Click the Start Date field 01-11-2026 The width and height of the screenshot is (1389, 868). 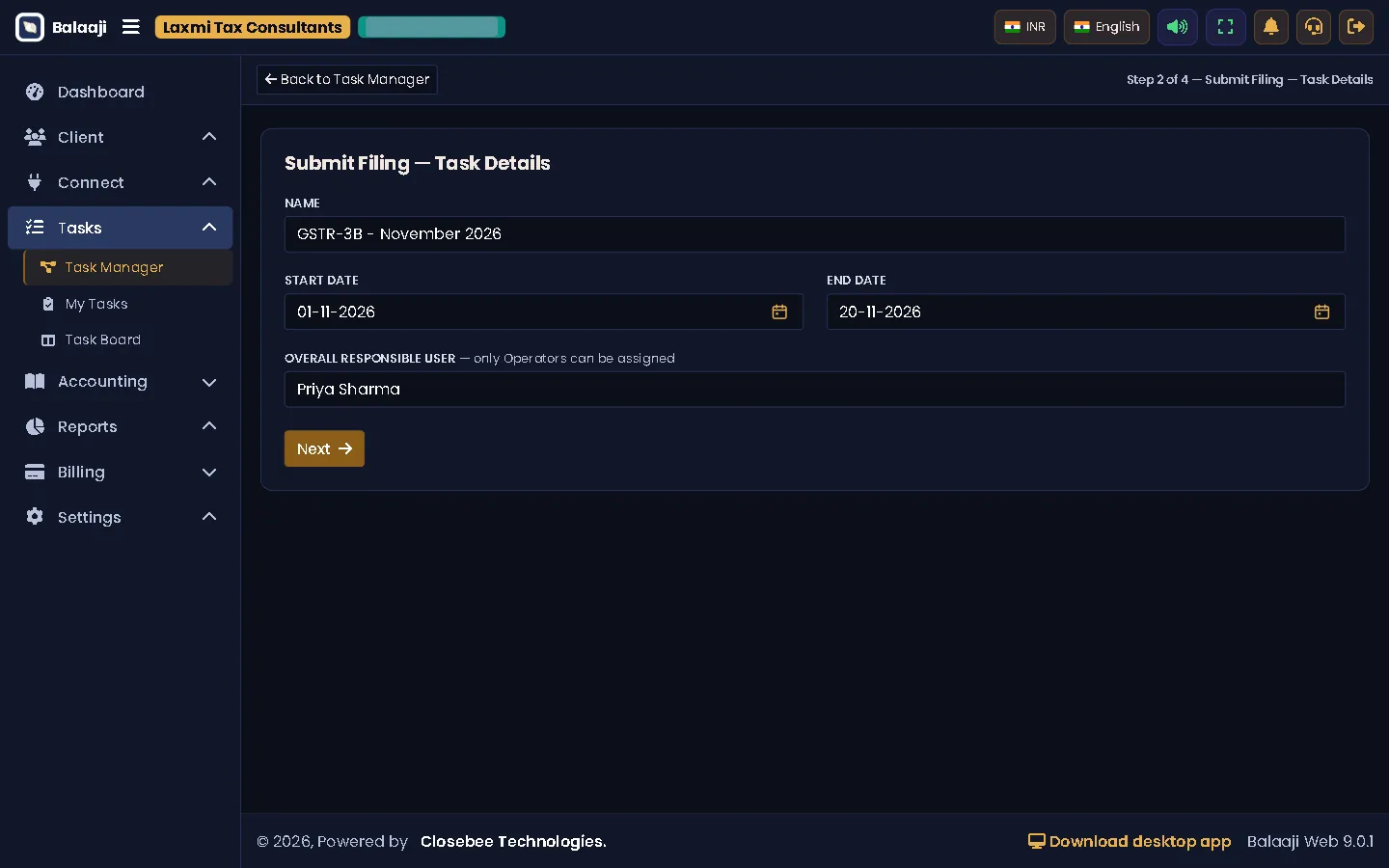click(x=544, y=312)
